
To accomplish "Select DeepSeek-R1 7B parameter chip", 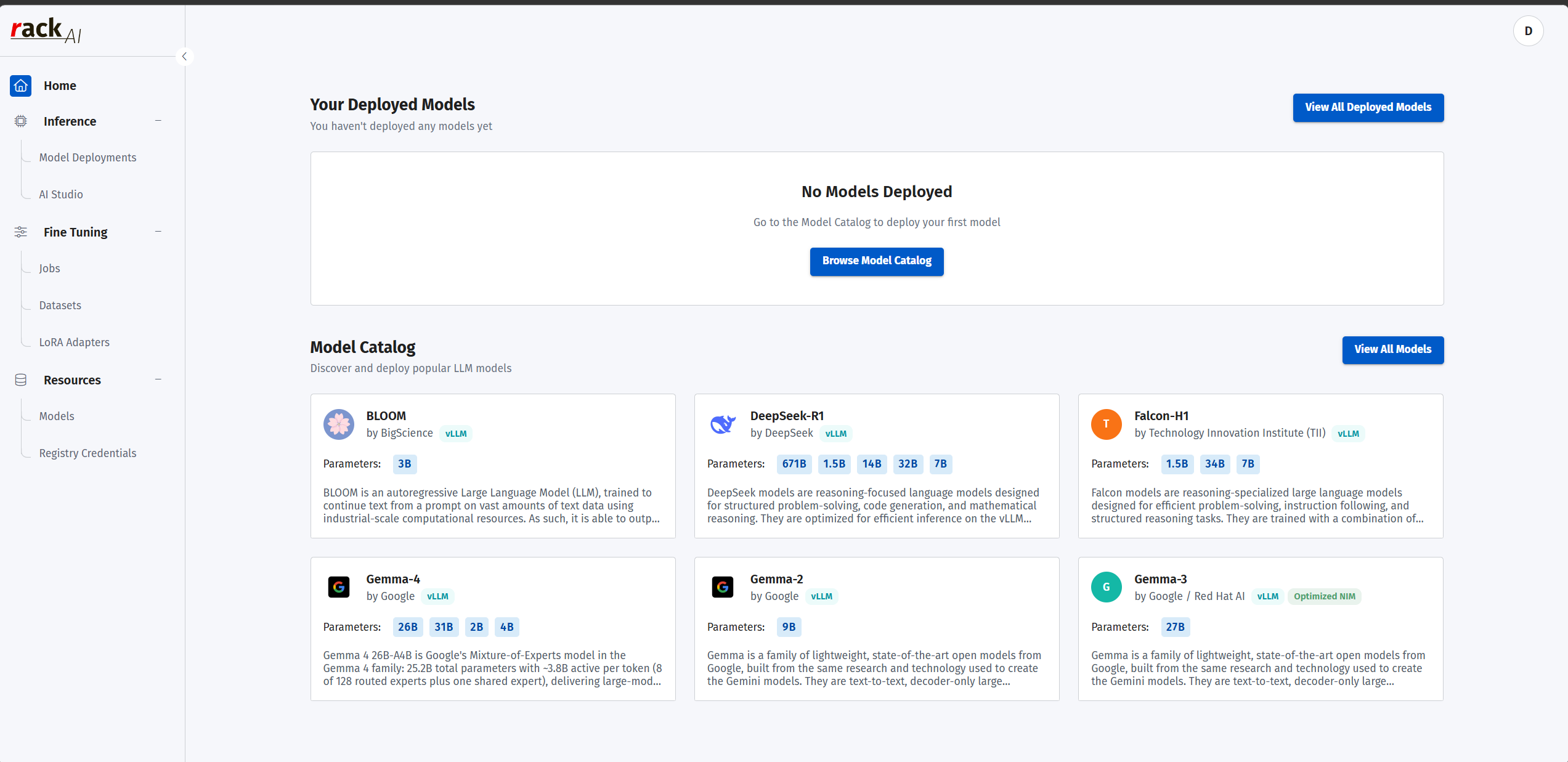I will [940, 464].
